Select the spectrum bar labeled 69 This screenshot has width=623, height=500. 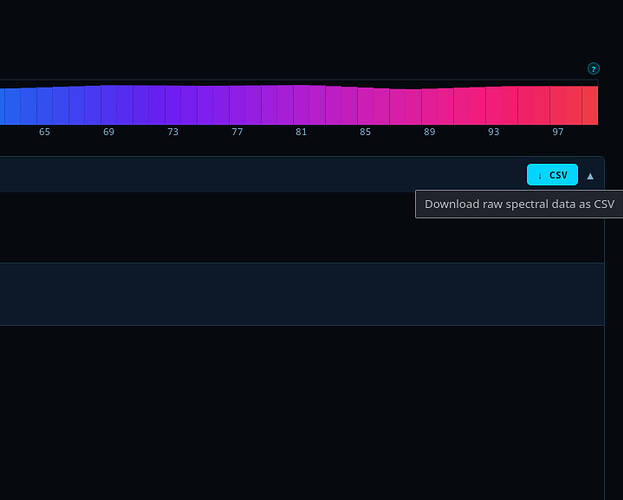click(x=109, y=105)
